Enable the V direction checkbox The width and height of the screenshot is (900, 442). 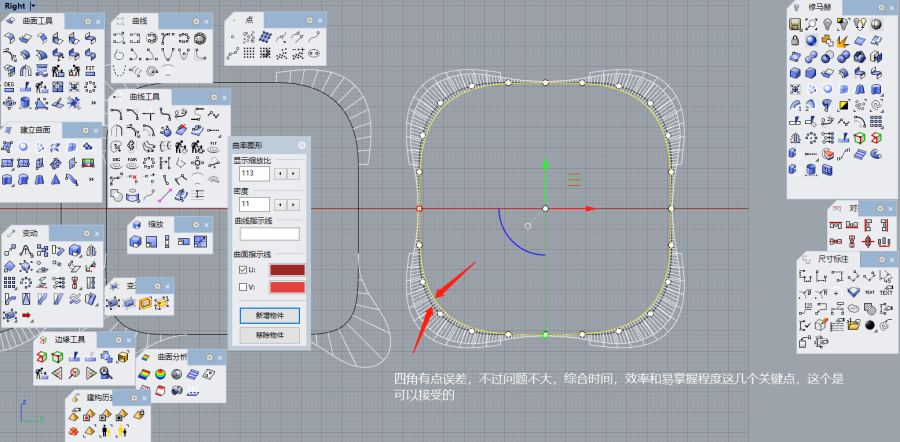click(x=241, y=288)
